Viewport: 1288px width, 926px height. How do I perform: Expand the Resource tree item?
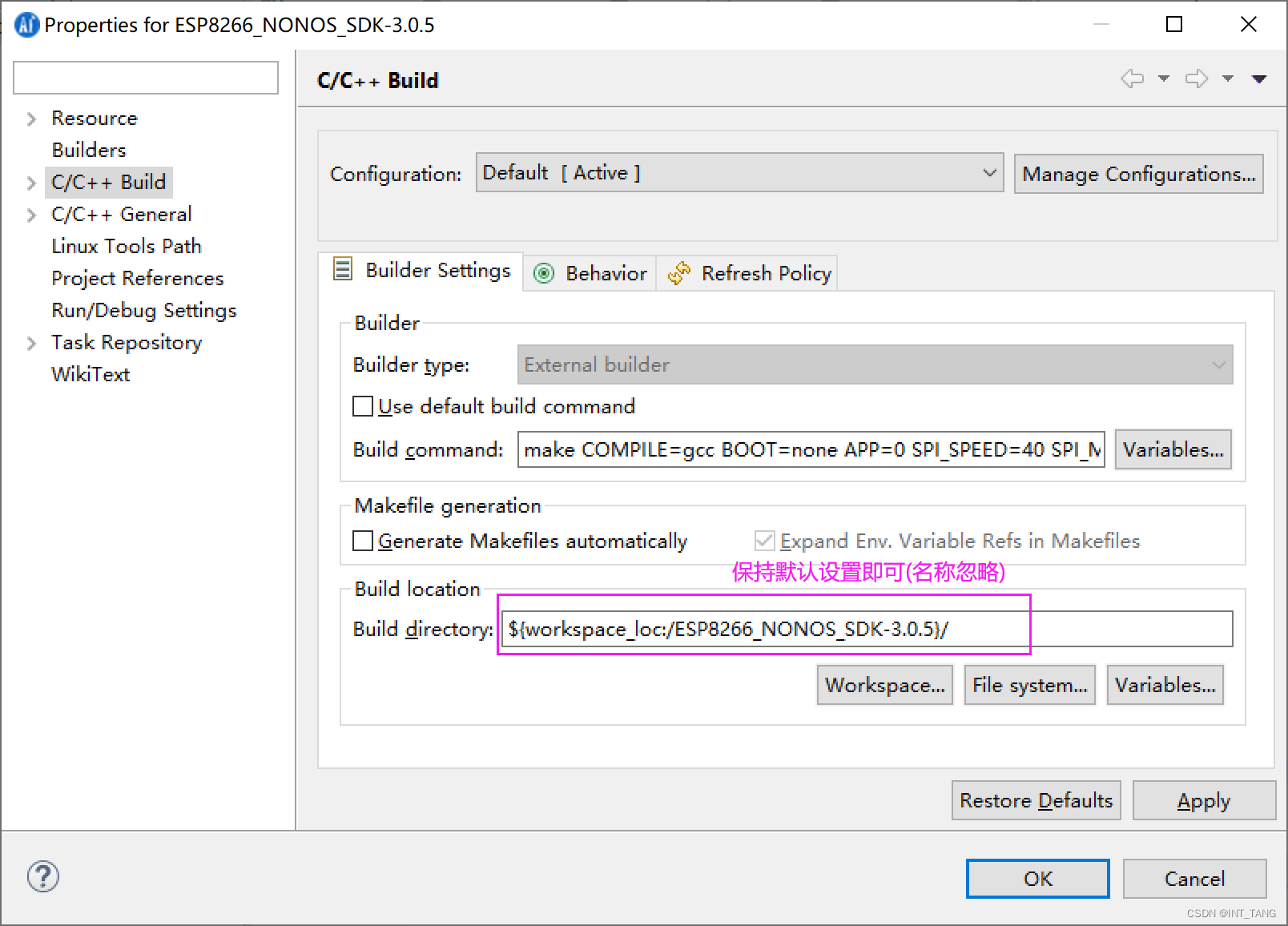click(30, 118)
